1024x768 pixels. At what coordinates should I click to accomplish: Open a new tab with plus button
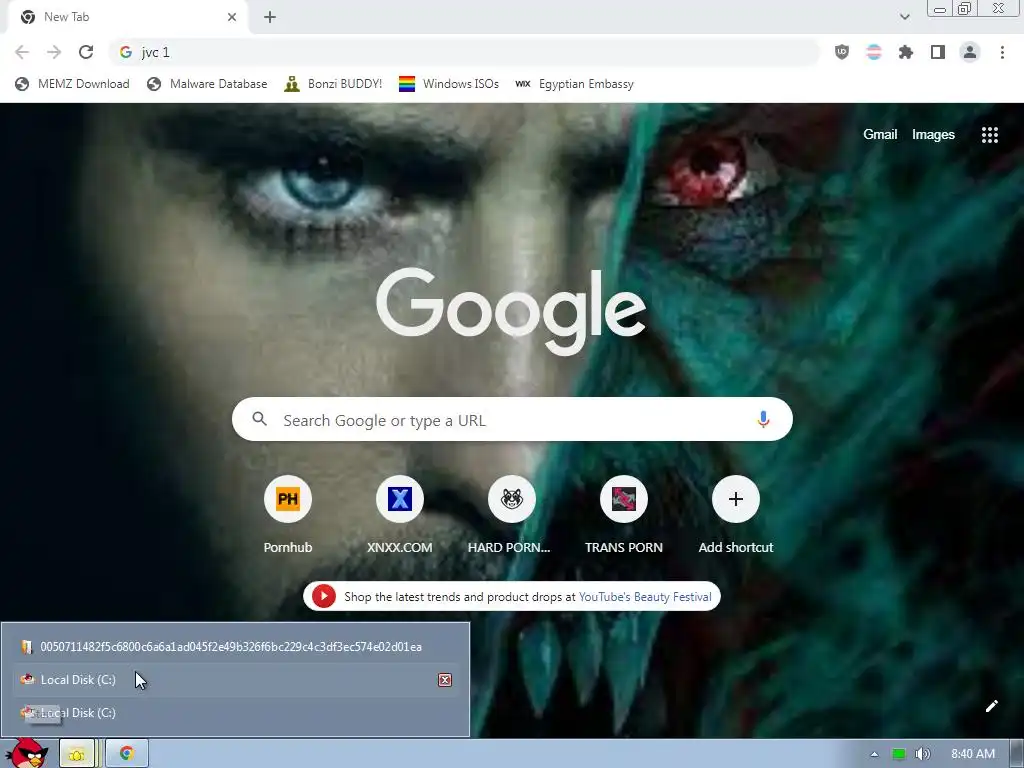coord(270,17)
